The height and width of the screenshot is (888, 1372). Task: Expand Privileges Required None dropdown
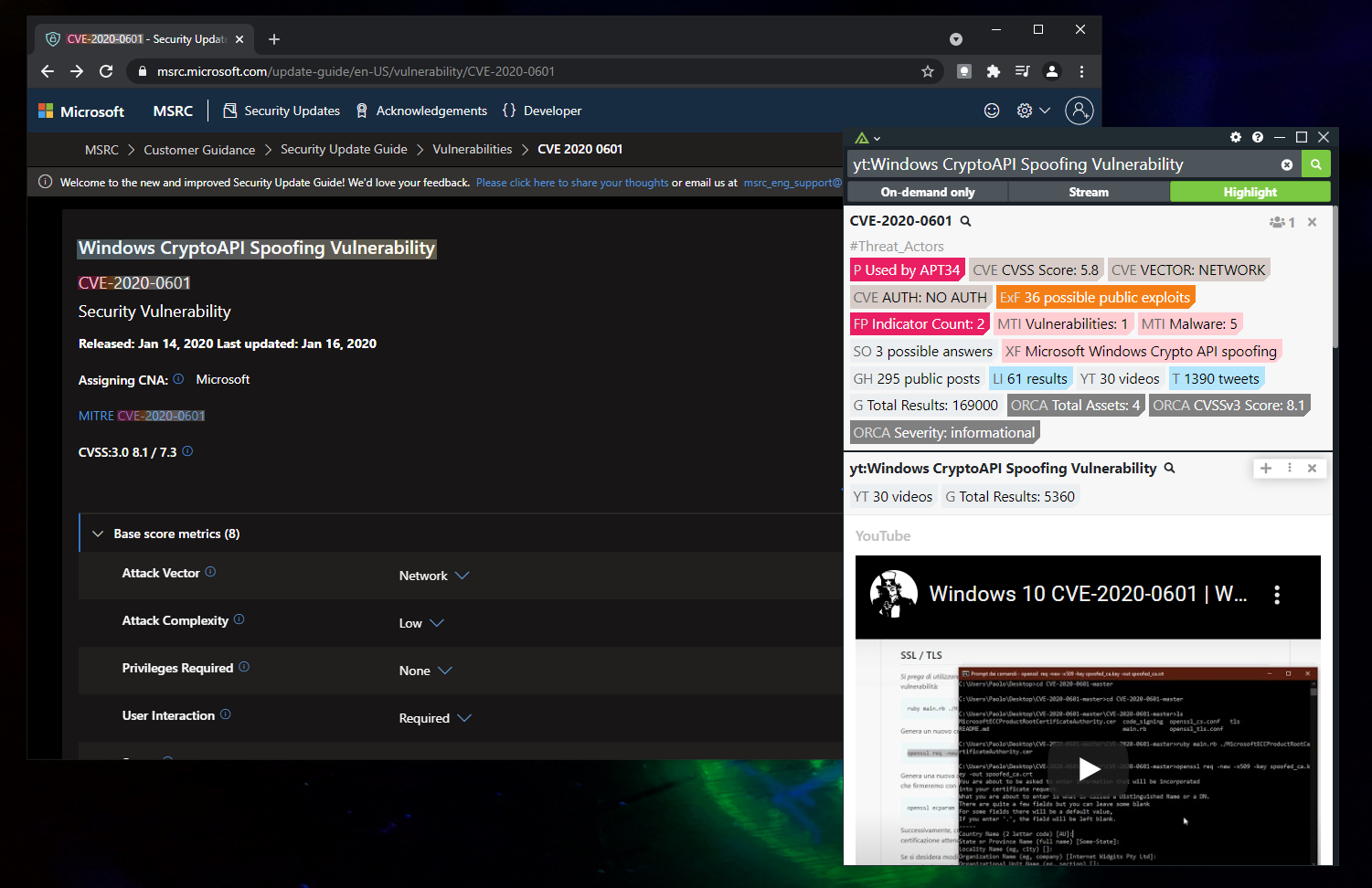(x=426, y=671)
